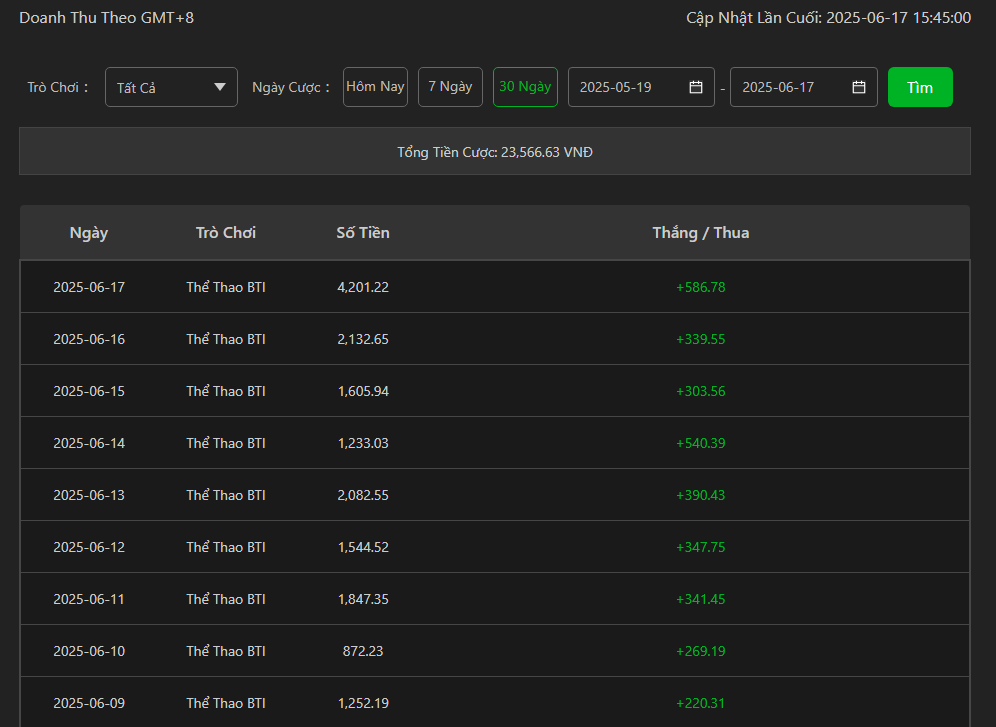
Task: Click the 'Số Tiền' column header
Action: coord(363,233)
